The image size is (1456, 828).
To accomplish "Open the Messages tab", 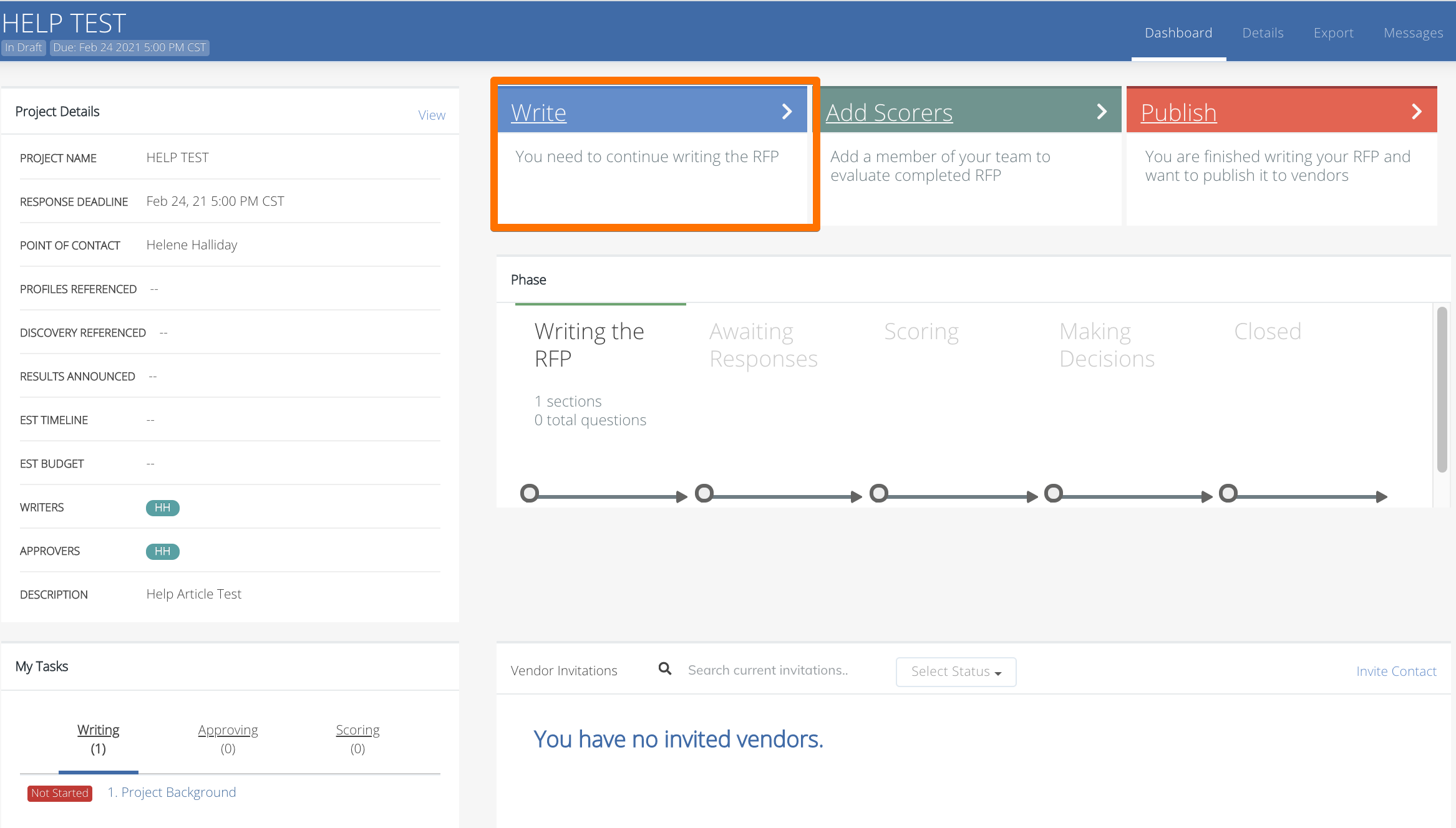I will click(1413, 32).
